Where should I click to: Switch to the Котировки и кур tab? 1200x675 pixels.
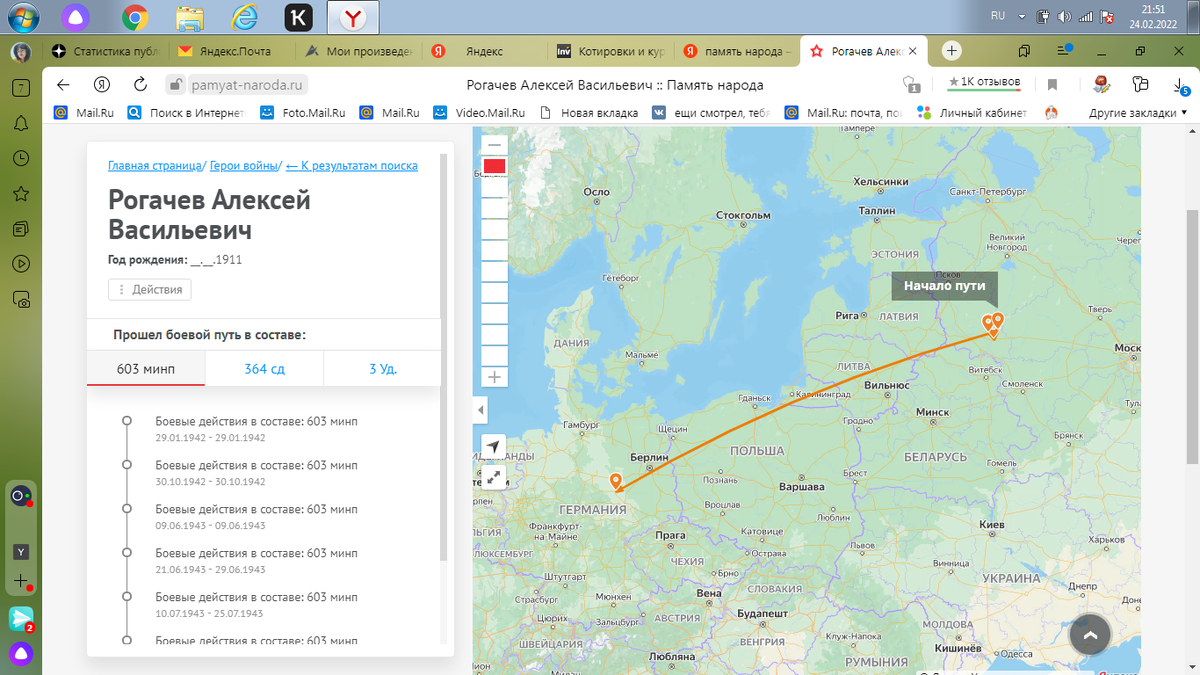point(613,51)
